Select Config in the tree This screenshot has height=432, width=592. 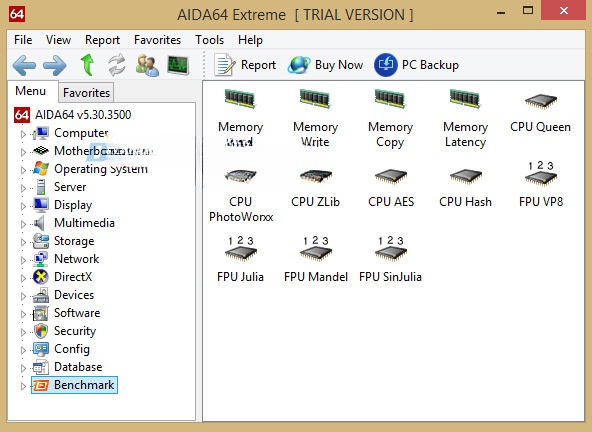click(x=72, y=349)
